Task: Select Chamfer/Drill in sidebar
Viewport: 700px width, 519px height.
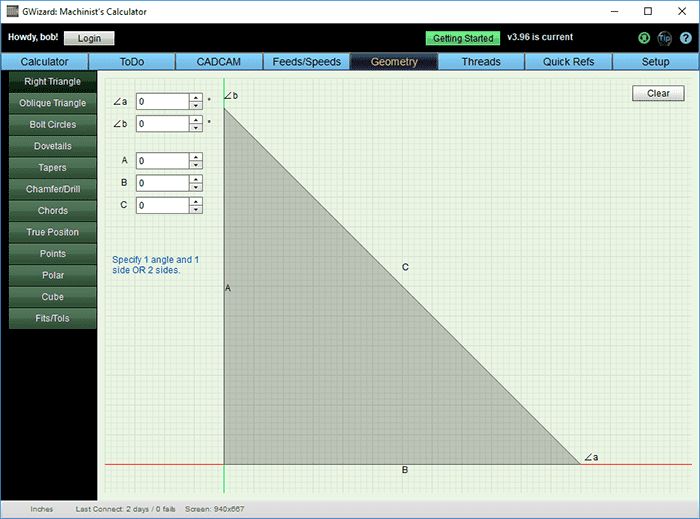Action: click(53, 189)
